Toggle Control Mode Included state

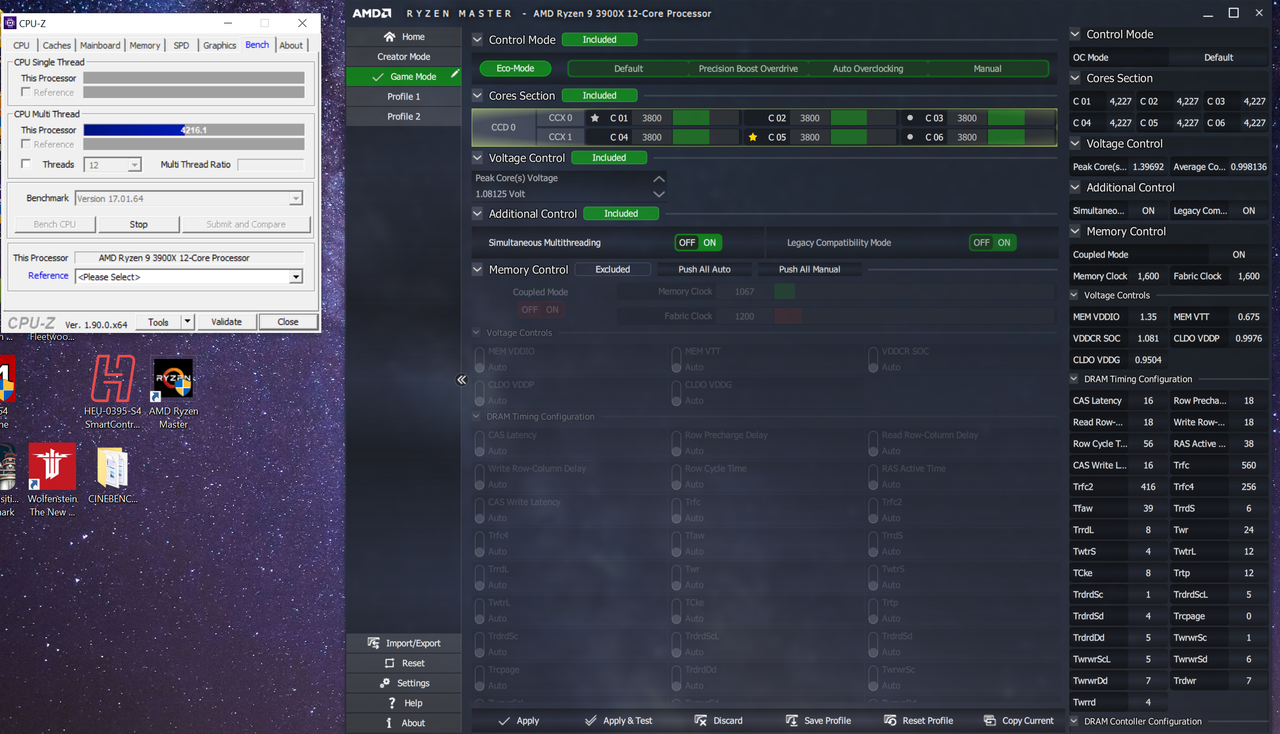(x=599, y=39)
